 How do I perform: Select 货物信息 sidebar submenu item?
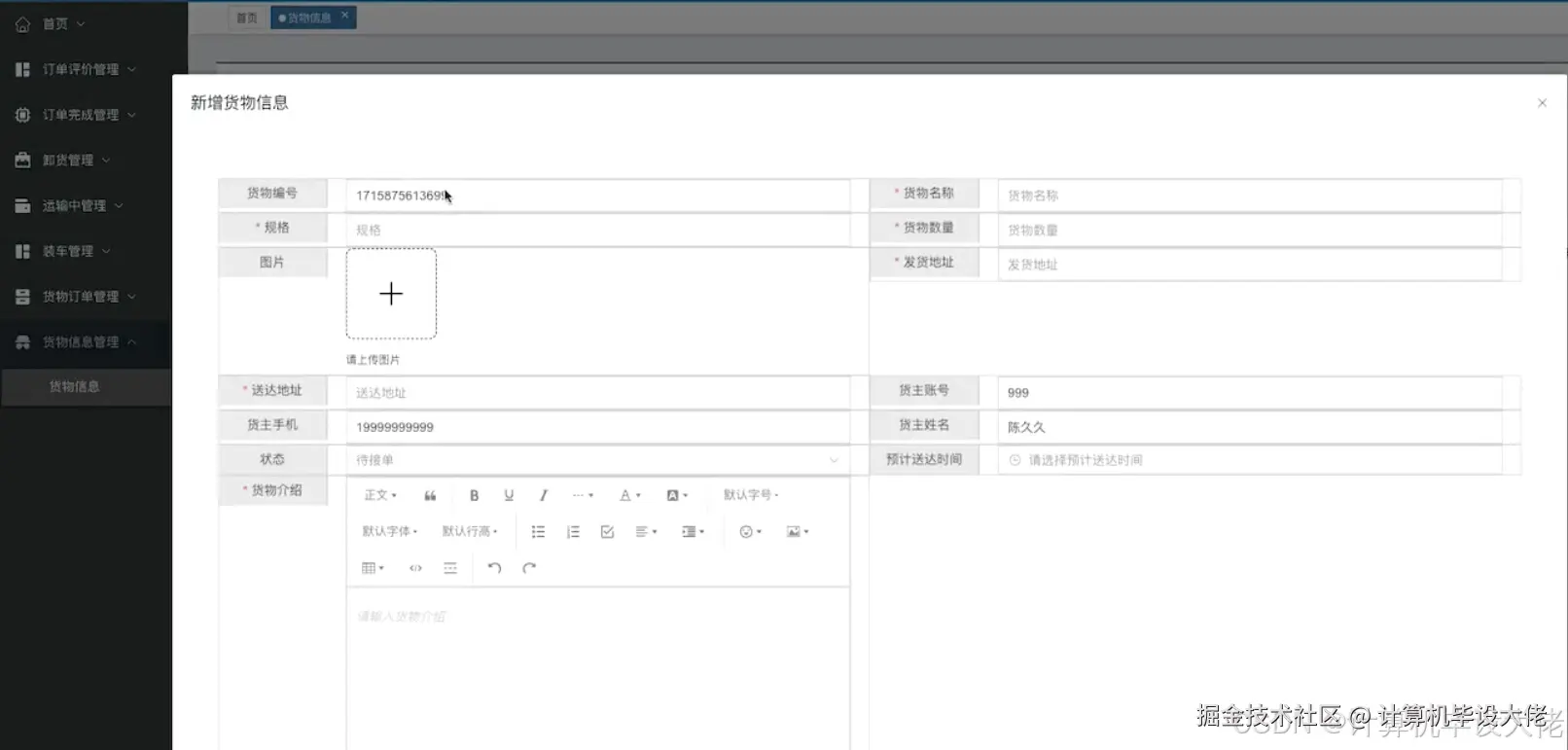click(x=86, y=386)
